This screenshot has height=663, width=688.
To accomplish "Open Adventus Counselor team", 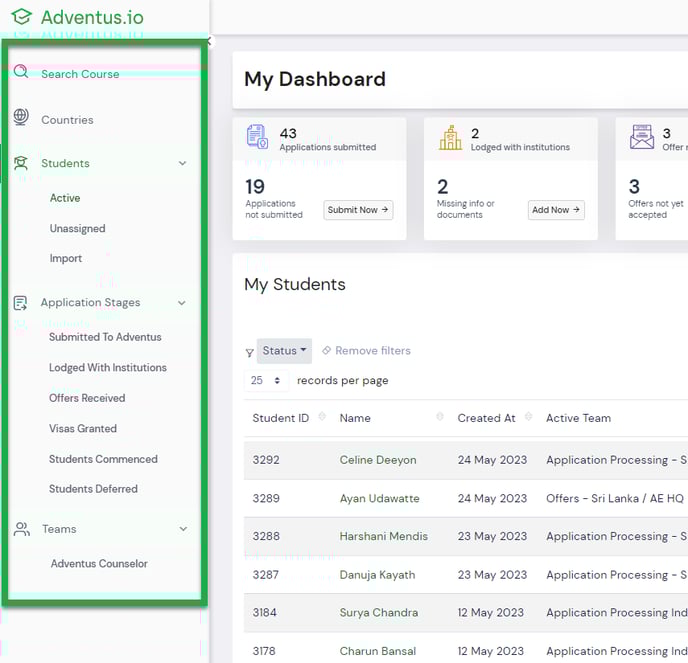I will (x=99, y=563).
